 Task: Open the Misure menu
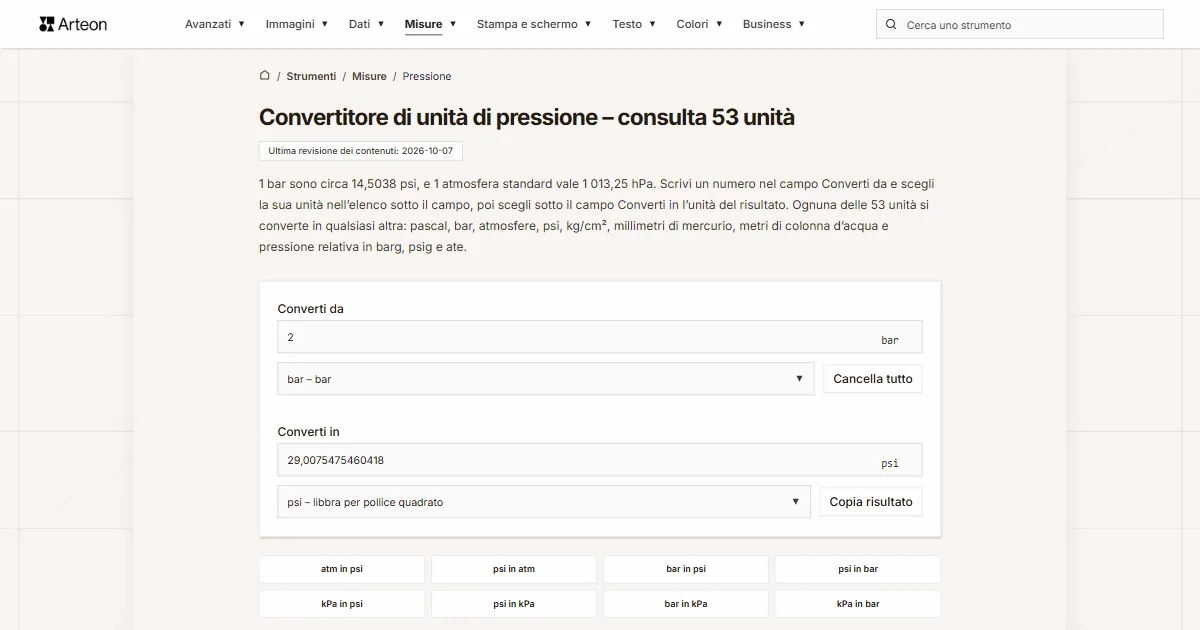431,24
